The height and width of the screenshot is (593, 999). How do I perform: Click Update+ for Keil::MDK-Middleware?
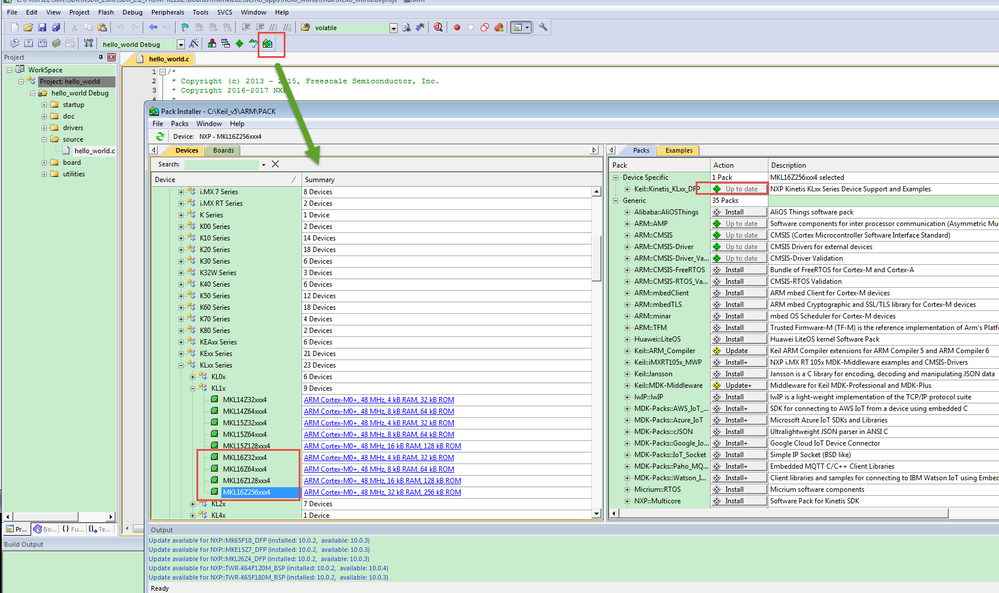coord(739,385)
